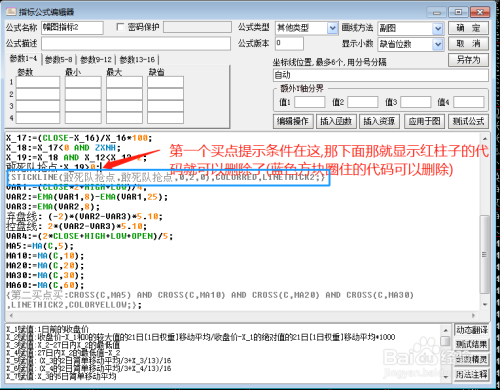Click the 值3 Y-axis boundary field

(416, 102)
